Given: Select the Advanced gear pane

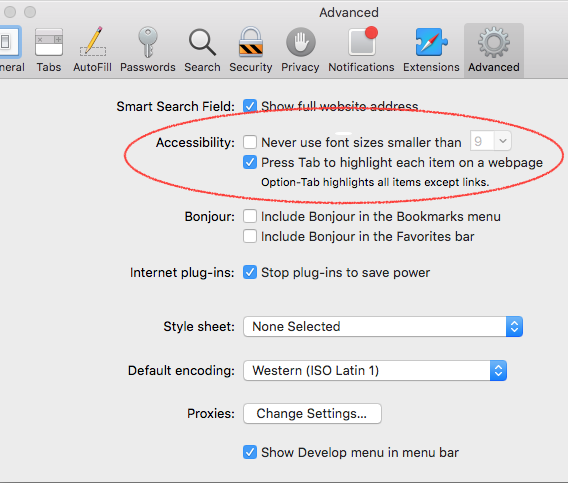Looking at the screenshot, I should click(x=494, y=50).
